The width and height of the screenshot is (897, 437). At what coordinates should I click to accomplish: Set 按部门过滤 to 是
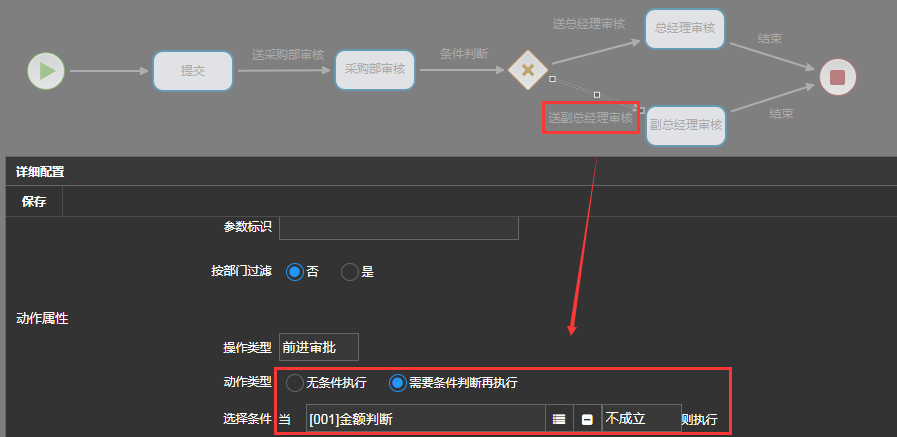(350, 272)
